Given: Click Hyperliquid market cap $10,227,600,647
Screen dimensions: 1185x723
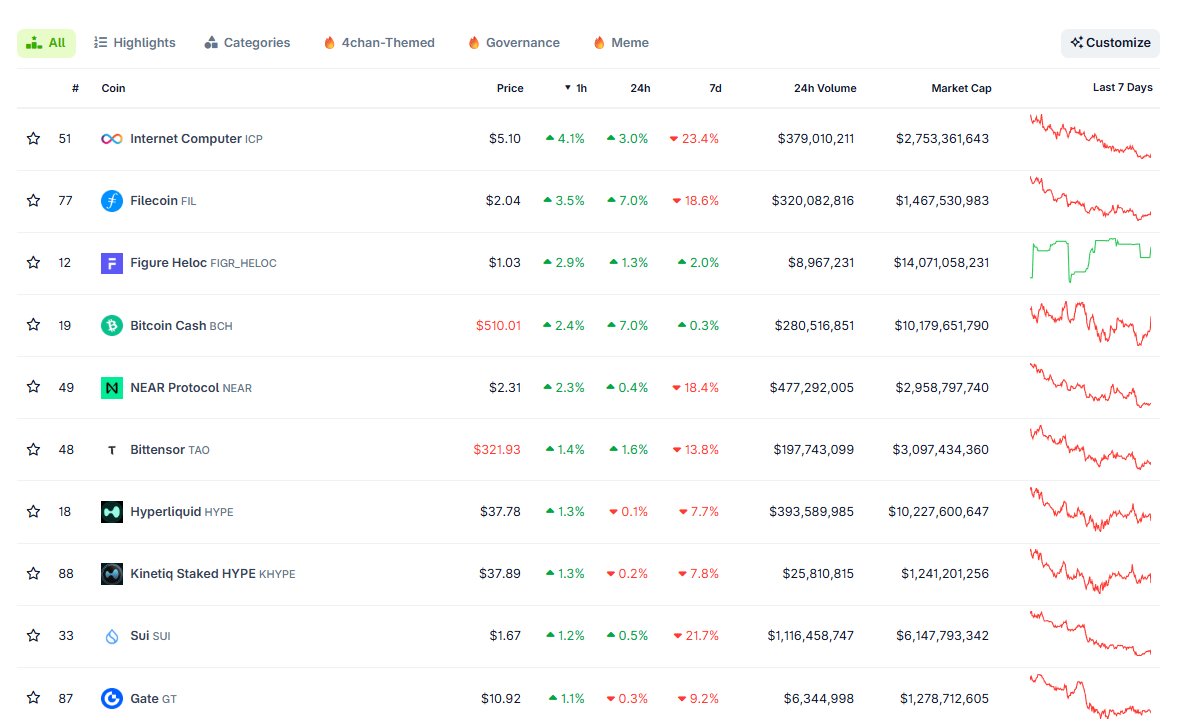Looking at the screenshot, I should point(938,511).
